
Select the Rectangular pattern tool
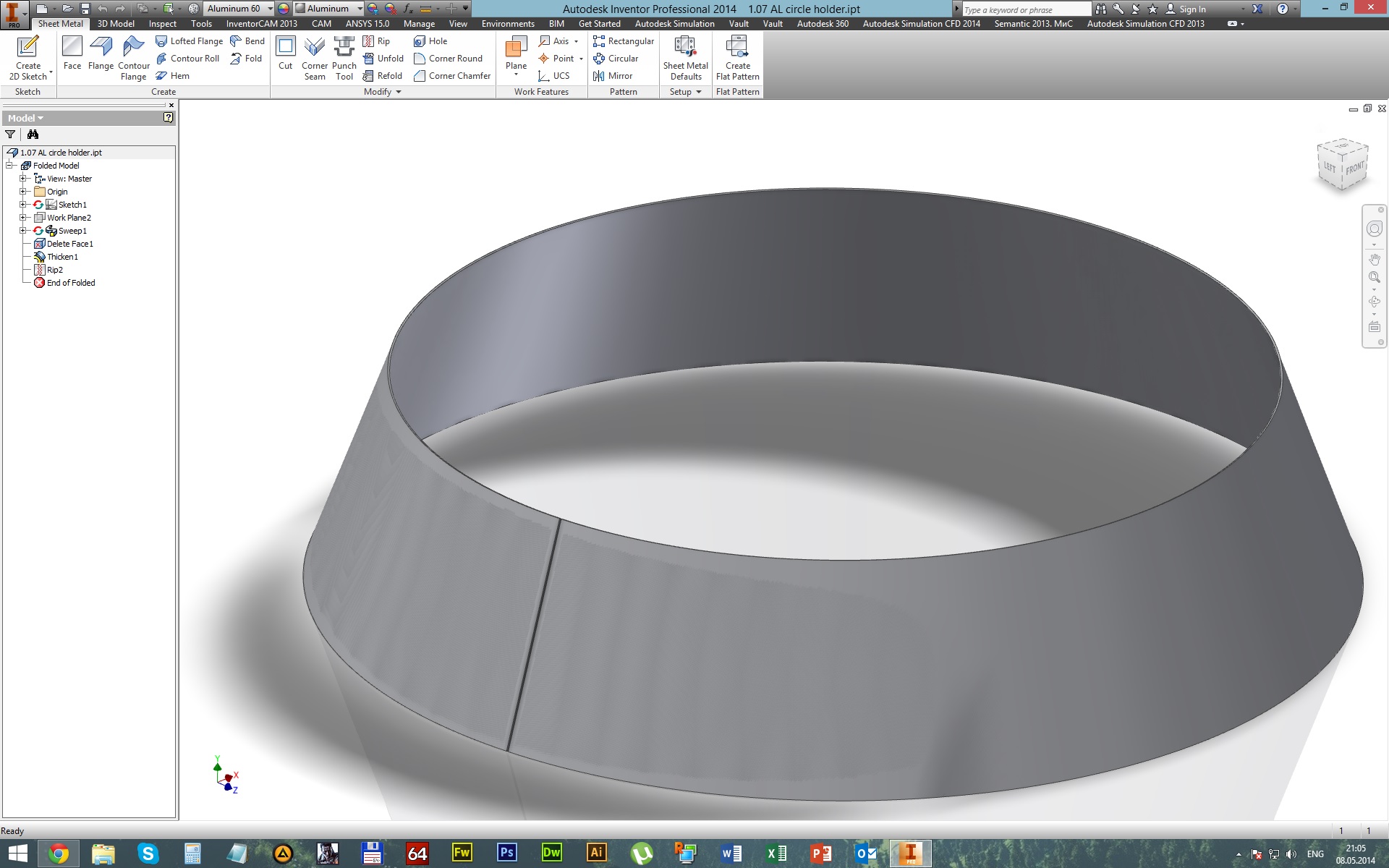click(x=623, y=41)
